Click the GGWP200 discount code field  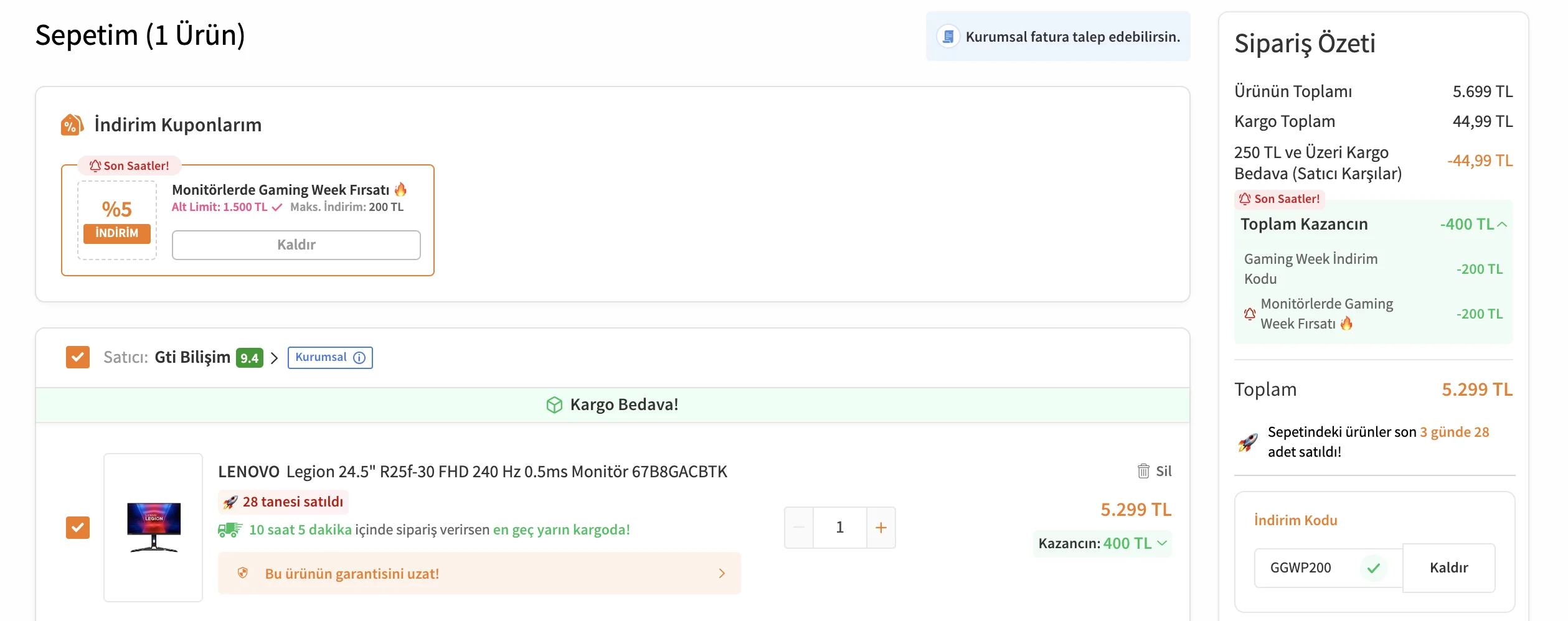click(x=1328, y=568)
